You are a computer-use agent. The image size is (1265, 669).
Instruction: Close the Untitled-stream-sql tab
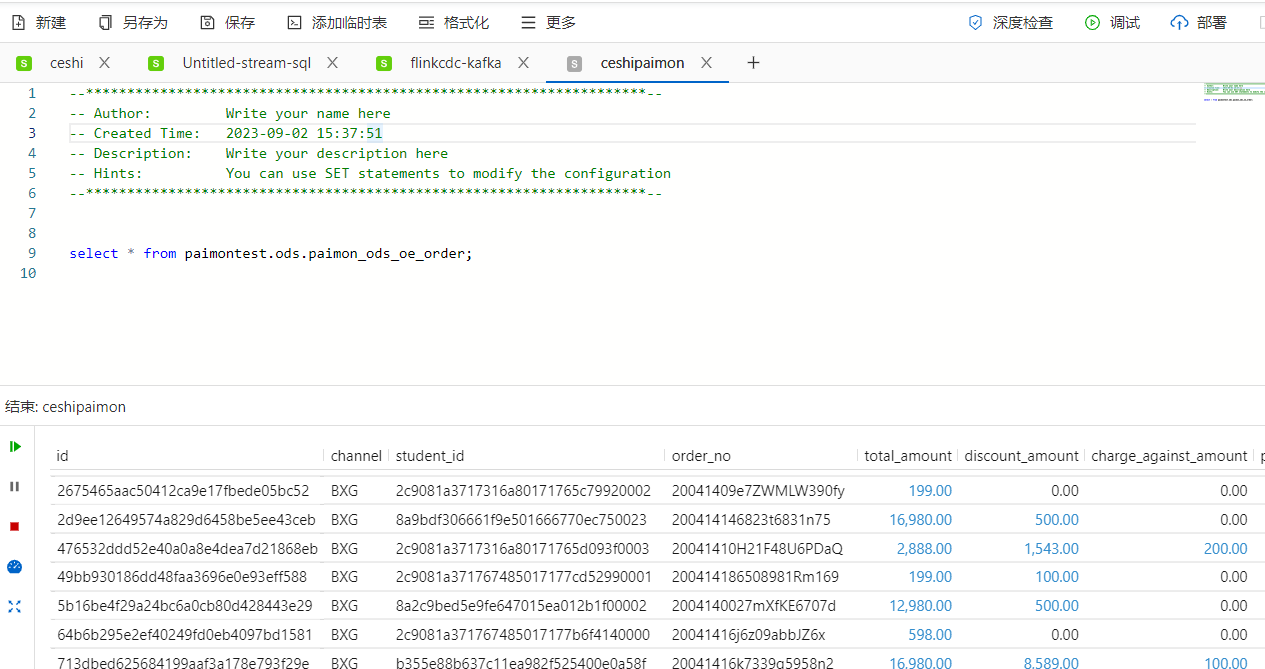(332, 63)
